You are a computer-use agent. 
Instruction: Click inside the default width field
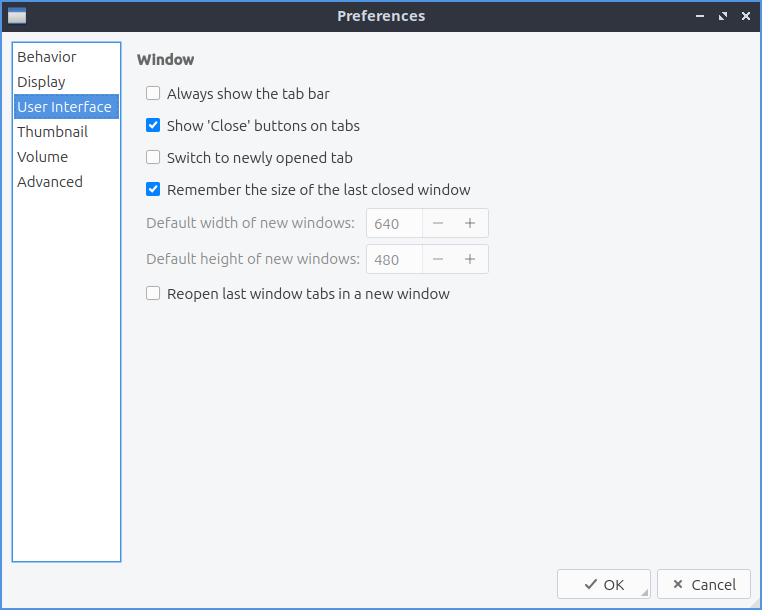pos(394,224)
